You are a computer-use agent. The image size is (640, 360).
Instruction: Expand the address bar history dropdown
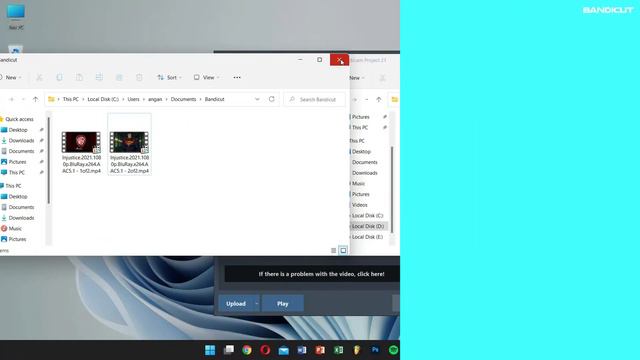click(257, 99)
